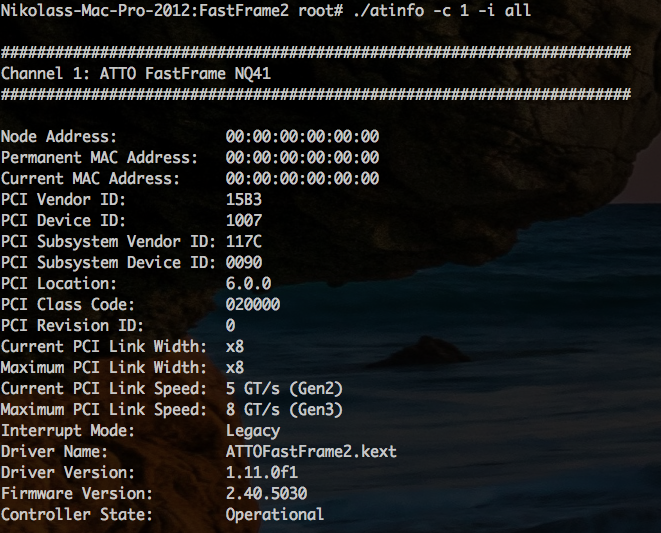Click the 'Interrupt Mode:' label
This screenshot has width=661, height=533.
68,431
